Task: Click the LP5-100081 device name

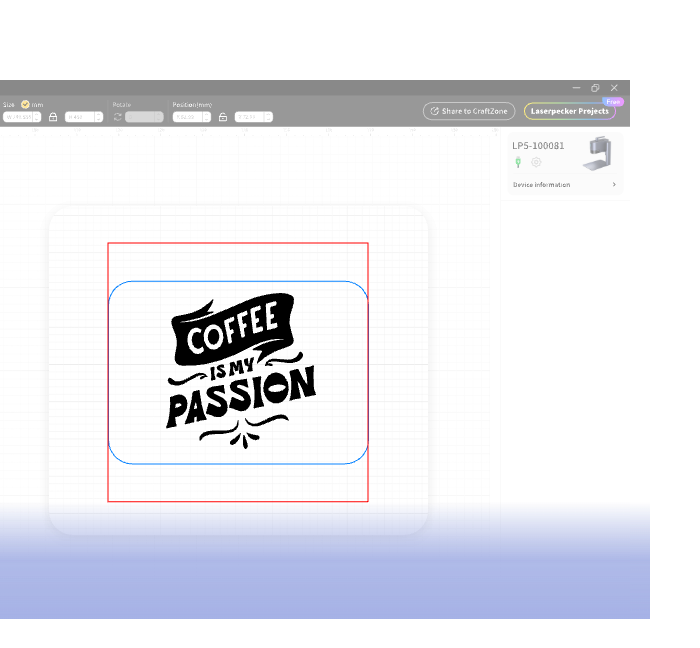Action: (538, 146)
